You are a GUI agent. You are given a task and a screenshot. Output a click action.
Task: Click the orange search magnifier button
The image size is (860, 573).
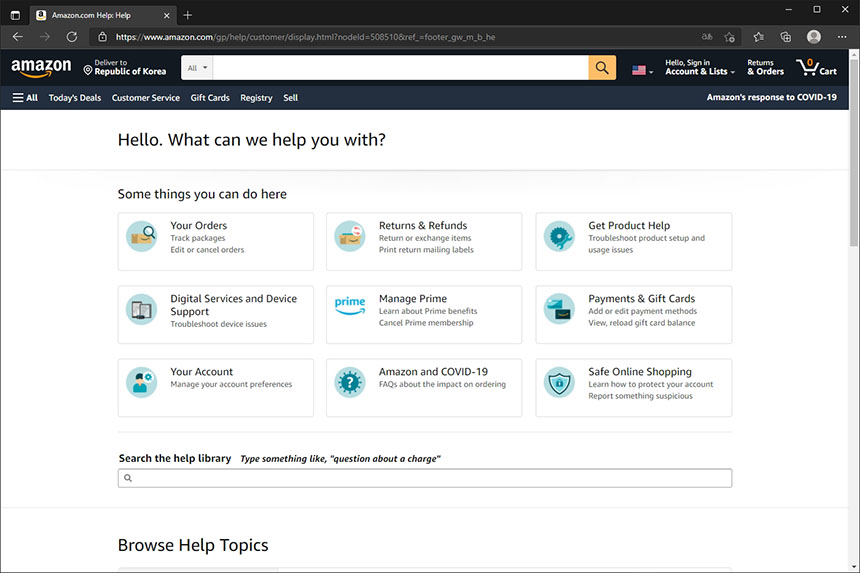tap(602, 68)
